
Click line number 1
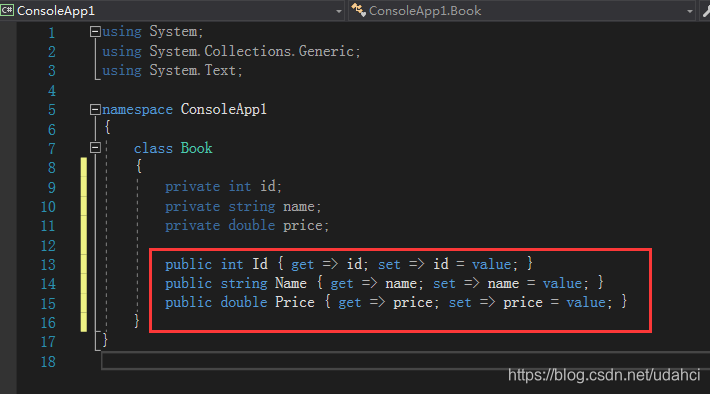coord(52,33)
